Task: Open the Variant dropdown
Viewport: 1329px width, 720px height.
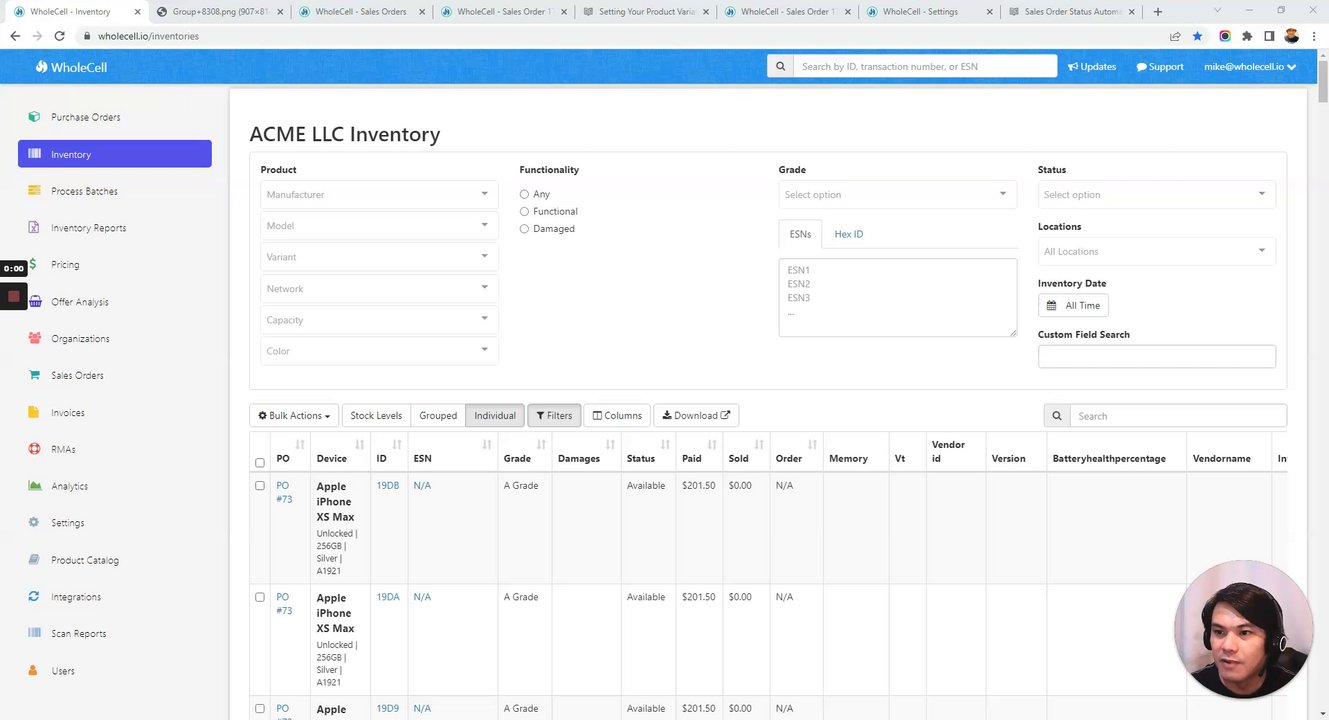Action: pos(379,257)
